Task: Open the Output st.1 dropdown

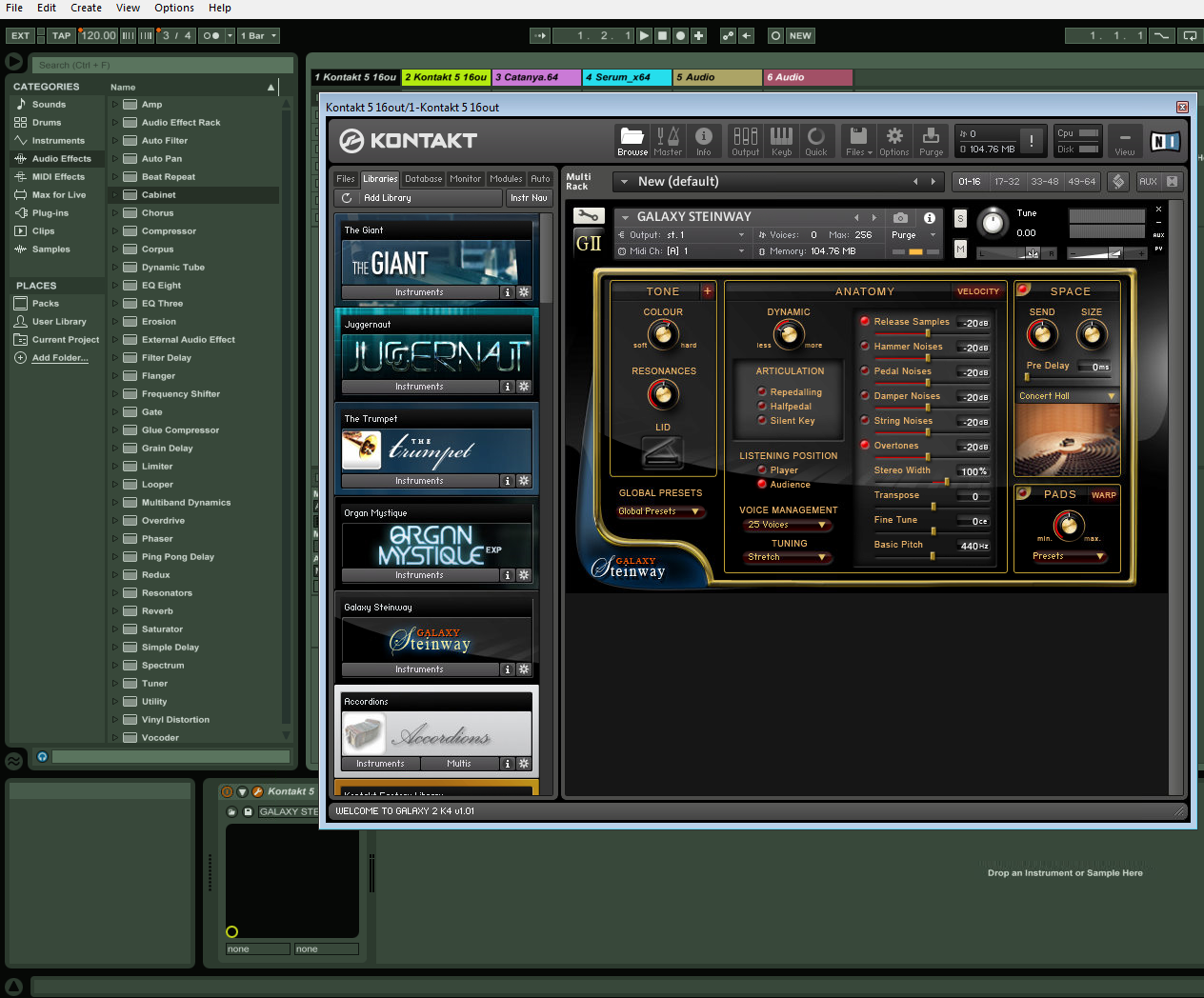Action: 682,235
